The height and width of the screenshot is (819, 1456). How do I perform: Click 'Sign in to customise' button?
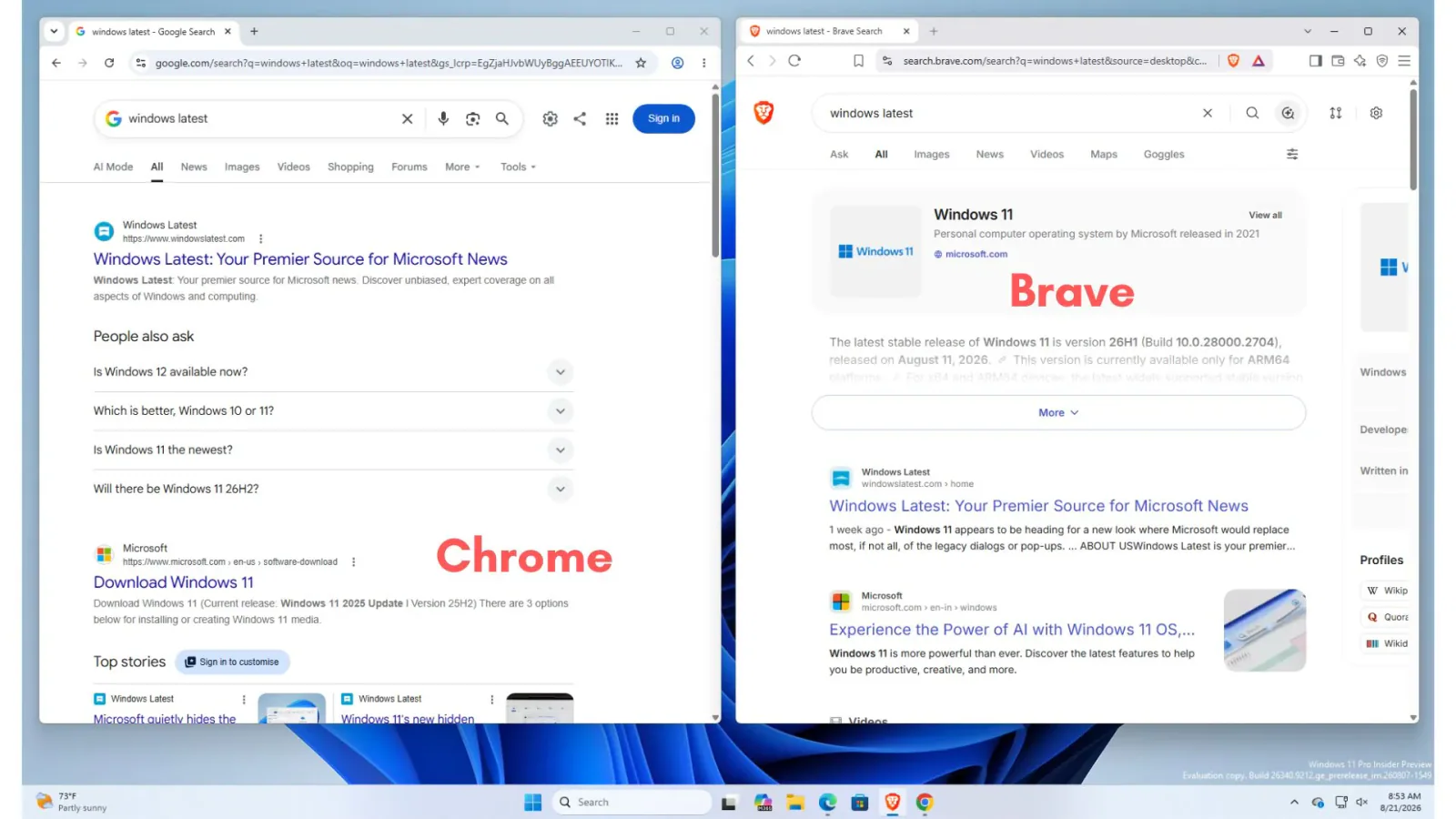232,662
